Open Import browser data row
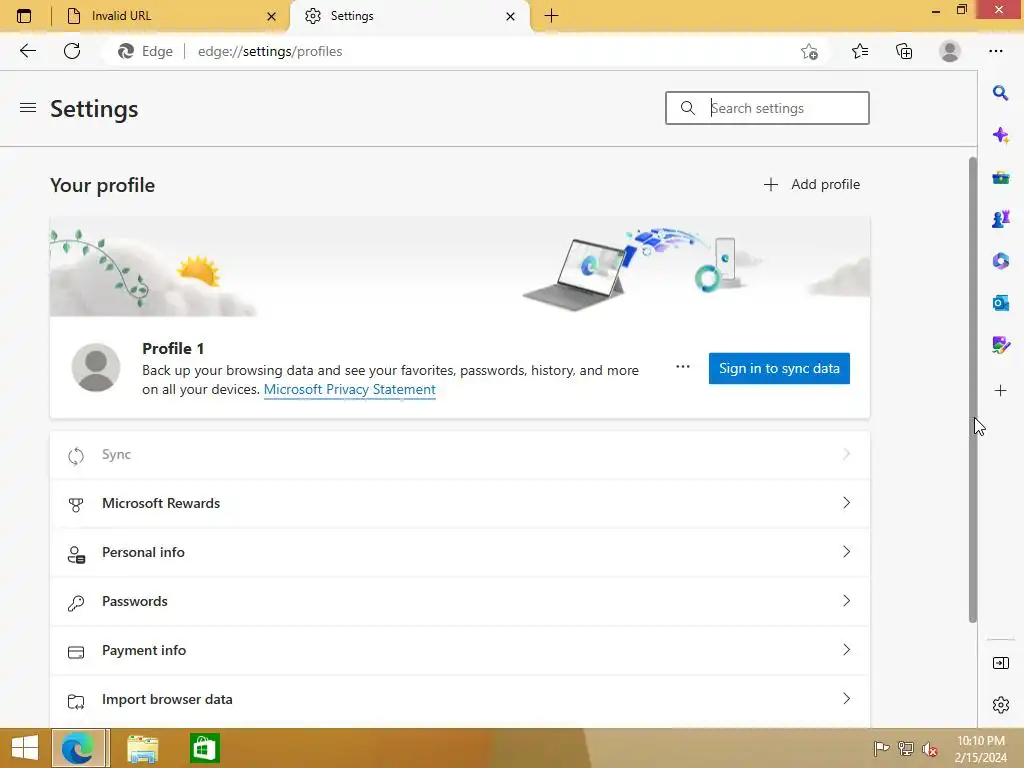 coord(460,699)
